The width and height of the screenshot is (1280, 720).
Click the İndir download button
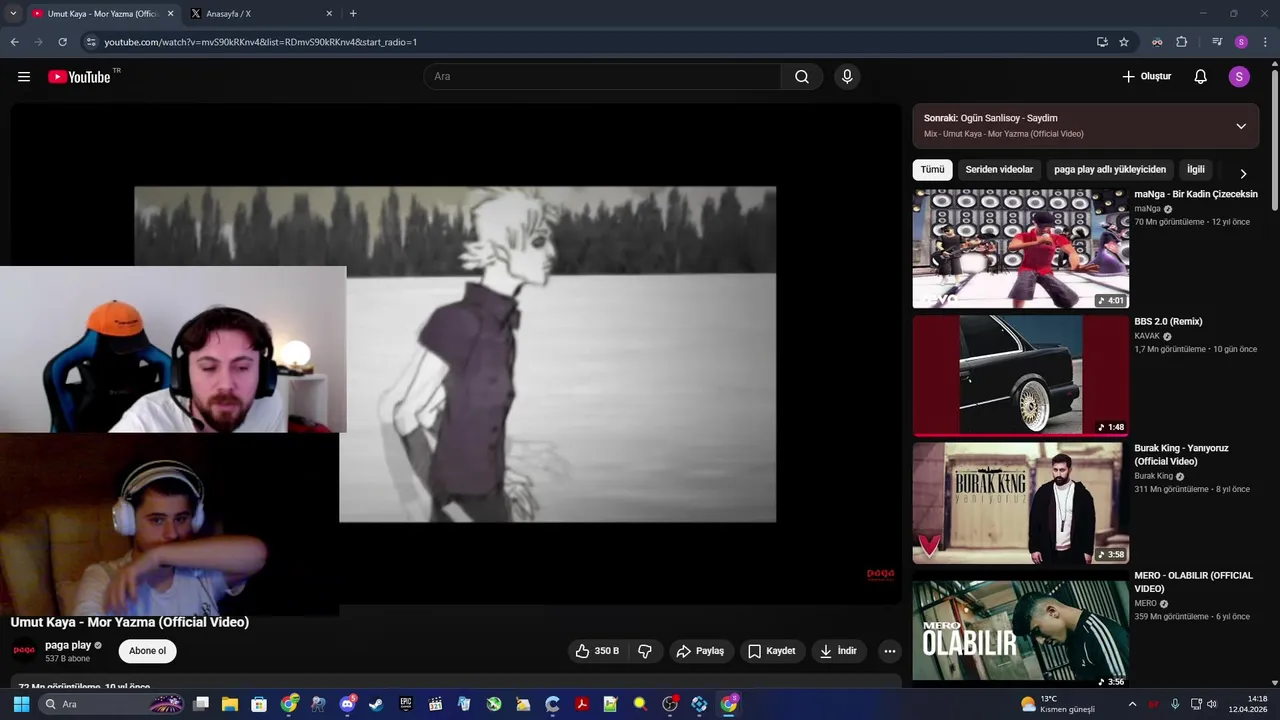pos(839,651)
